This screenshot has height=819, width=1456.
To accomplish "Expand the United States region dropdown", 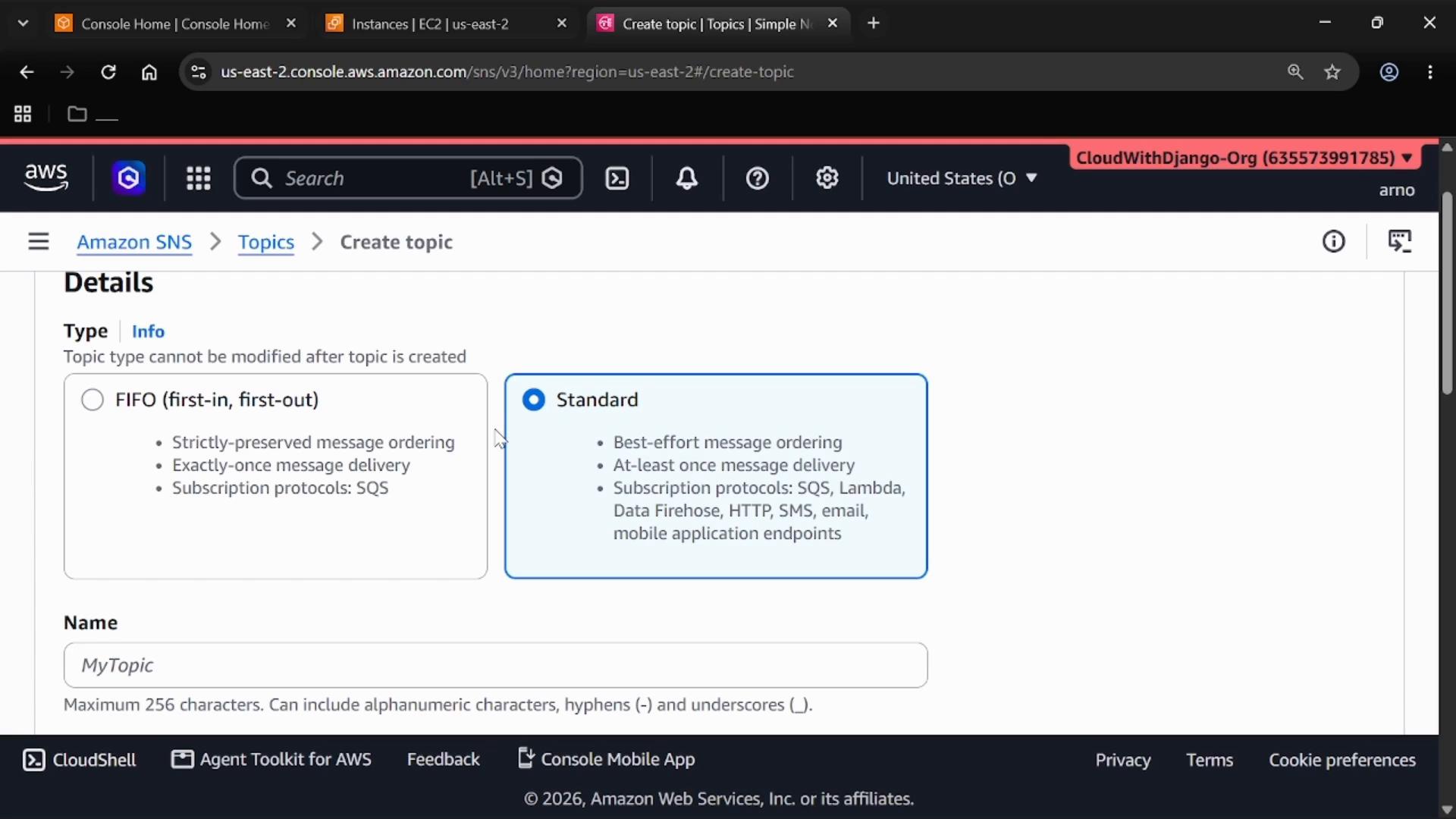I will [962, 178].
